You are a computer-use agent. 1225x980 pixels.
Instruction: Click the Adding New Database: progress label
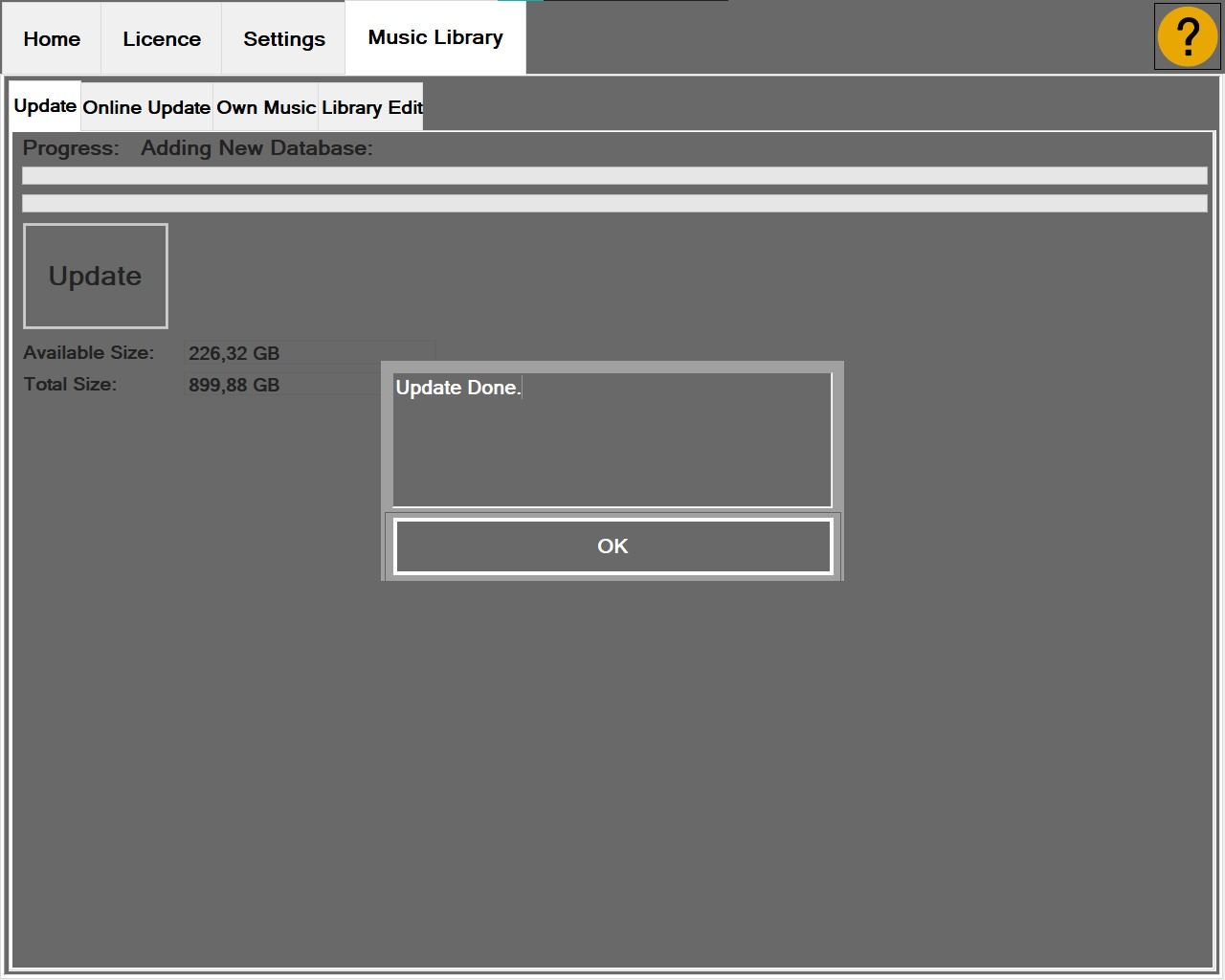tap(256, 148)
